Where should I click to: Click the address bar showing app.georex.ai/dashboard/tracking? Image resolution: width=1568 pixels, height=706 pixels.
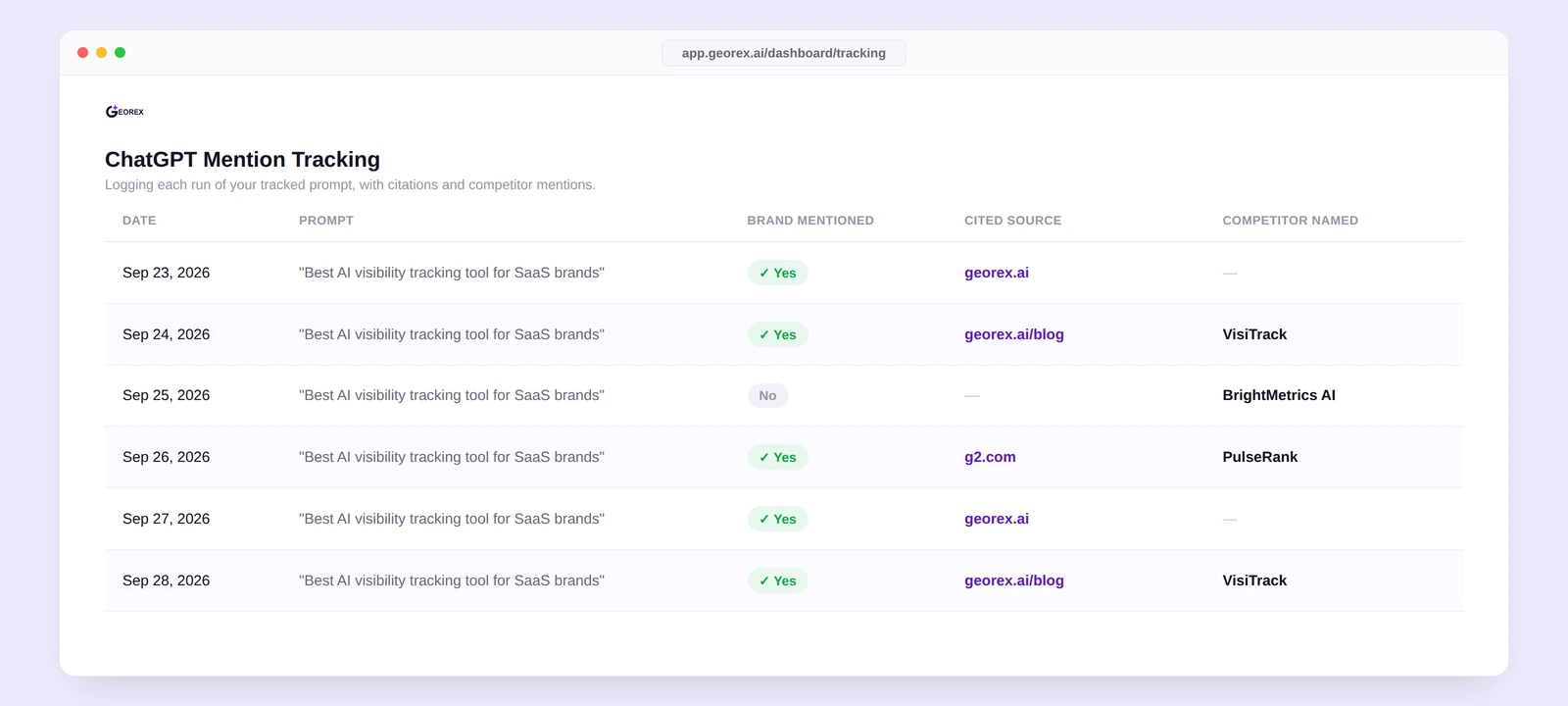coord(784,53)
